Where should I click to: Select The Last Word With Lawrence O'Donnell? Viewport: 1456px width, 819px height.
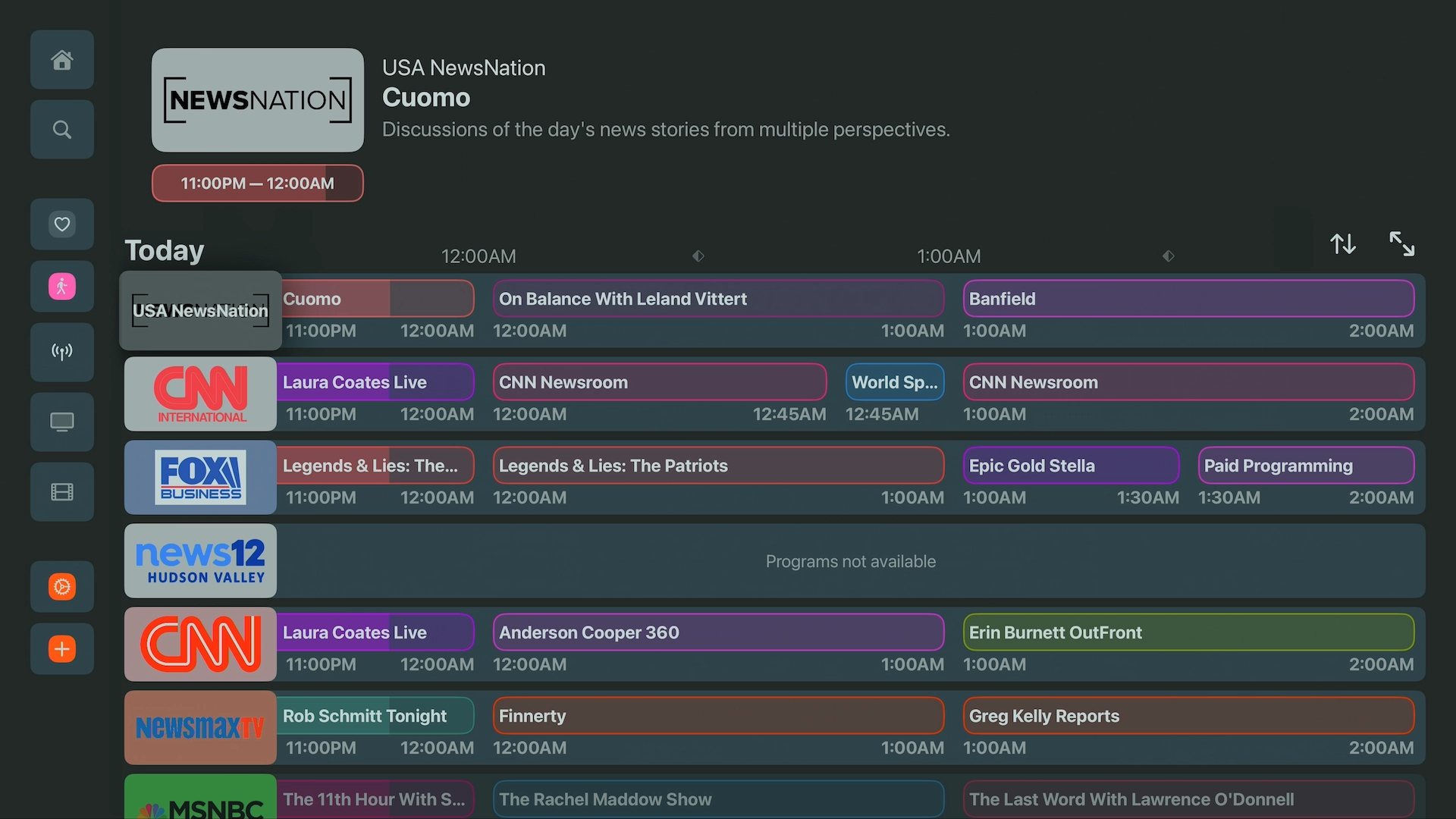pyautogui.click(x=1189, y=799)
